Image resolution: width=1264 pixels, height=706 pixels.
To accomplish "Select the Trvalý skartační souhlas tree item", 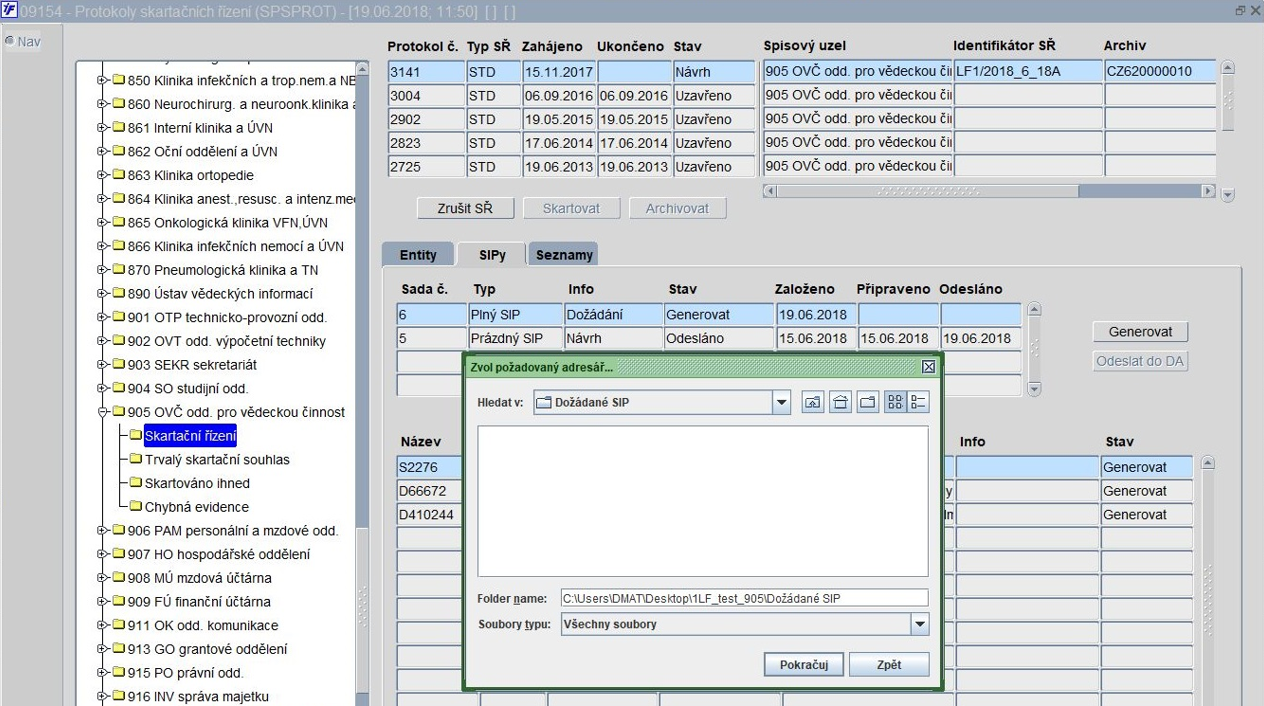I will [217, 460].
